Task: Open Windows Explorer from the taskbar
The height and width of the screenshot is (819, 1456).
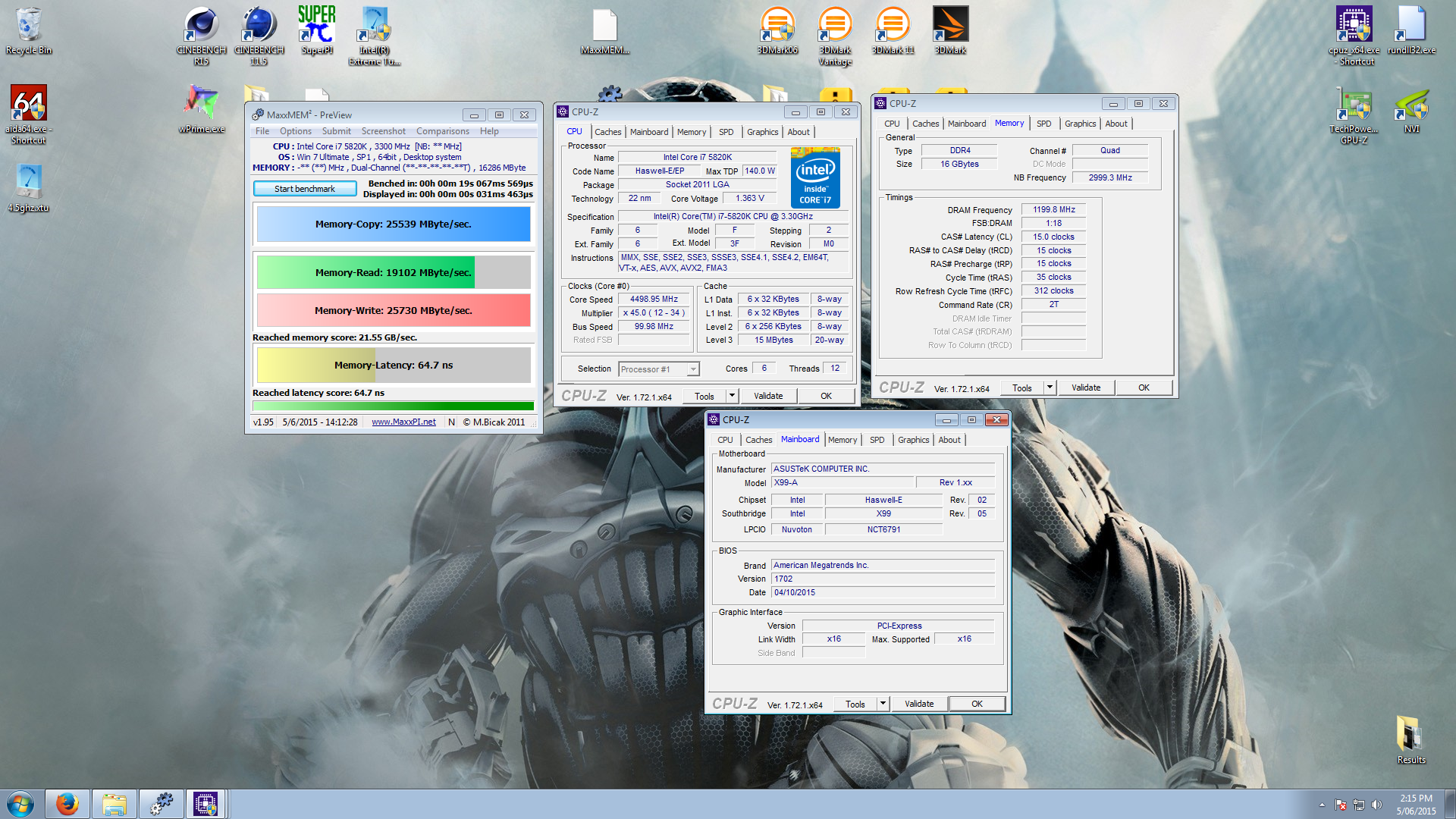Action: point(115,804)
